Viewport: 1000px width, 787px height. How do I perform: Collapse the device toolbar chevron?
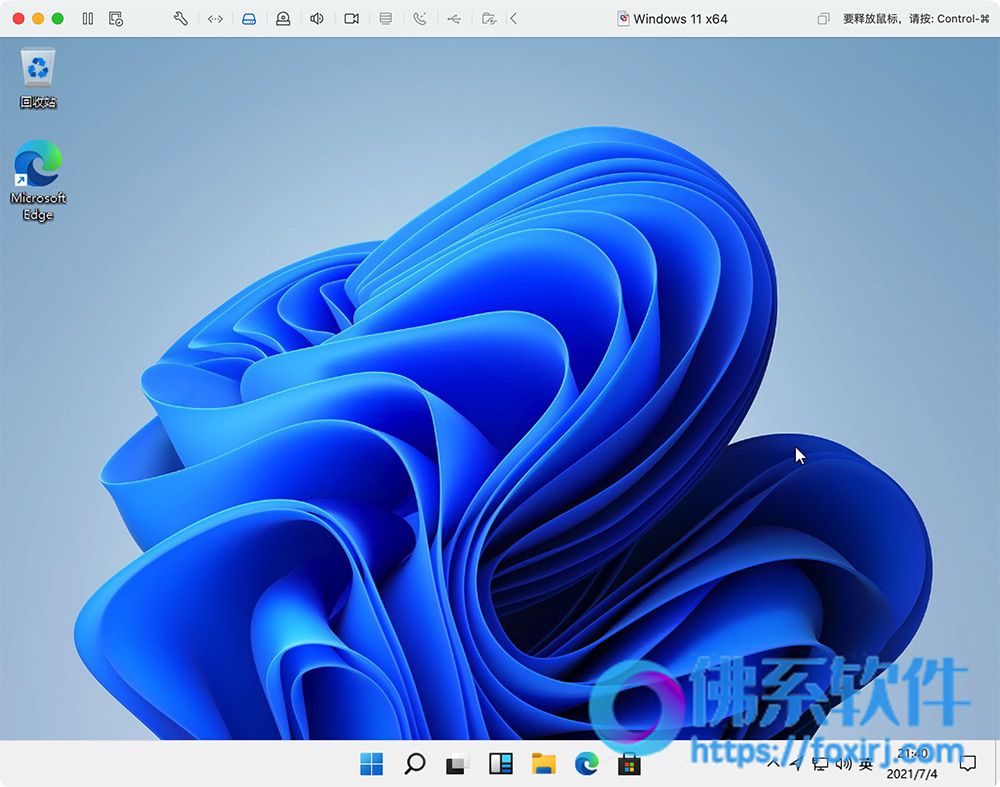coord(513,18)
